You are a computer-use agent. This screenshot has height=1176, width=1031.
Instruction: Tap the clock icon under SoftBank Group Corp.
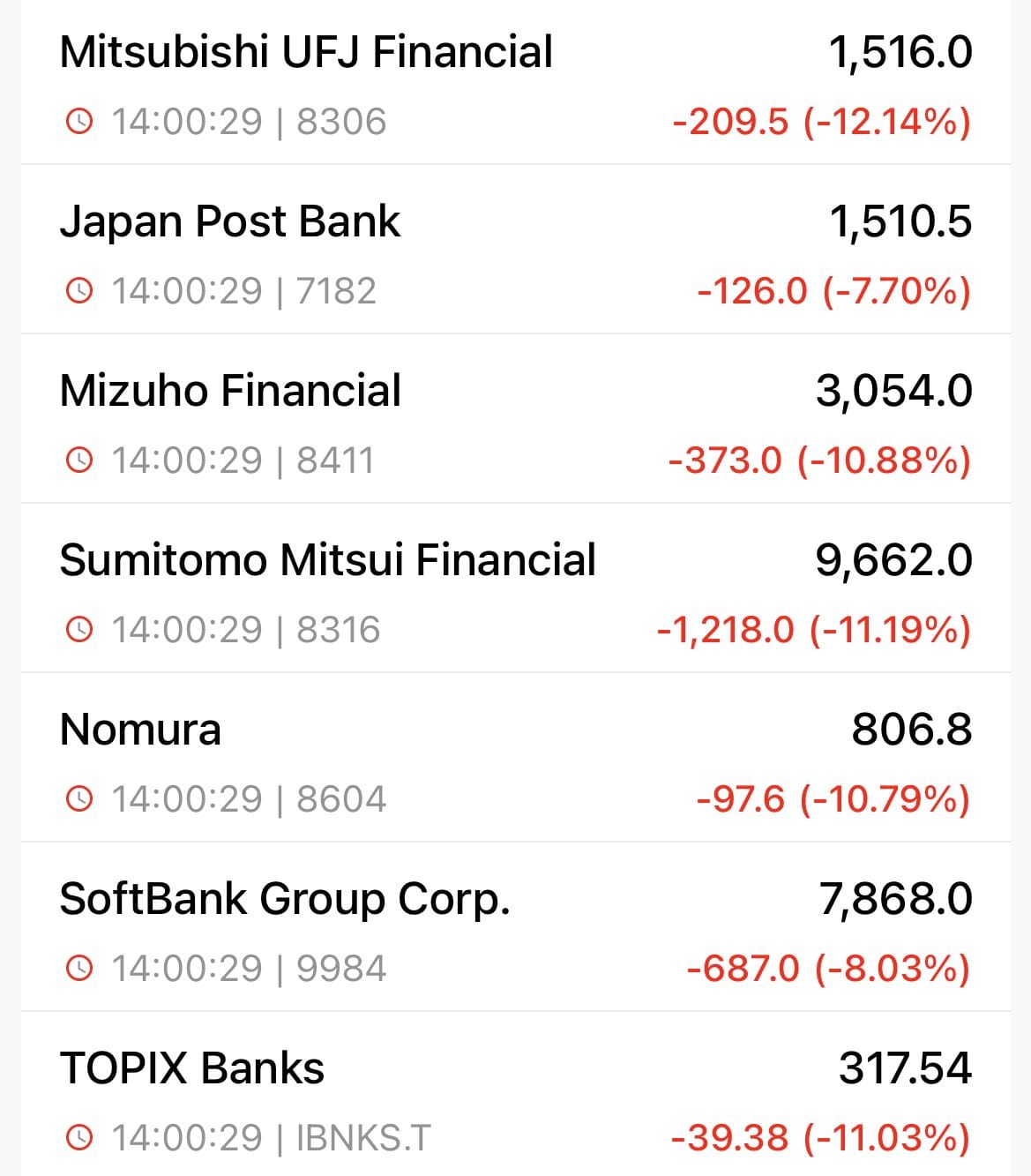[x=79, y=968]
